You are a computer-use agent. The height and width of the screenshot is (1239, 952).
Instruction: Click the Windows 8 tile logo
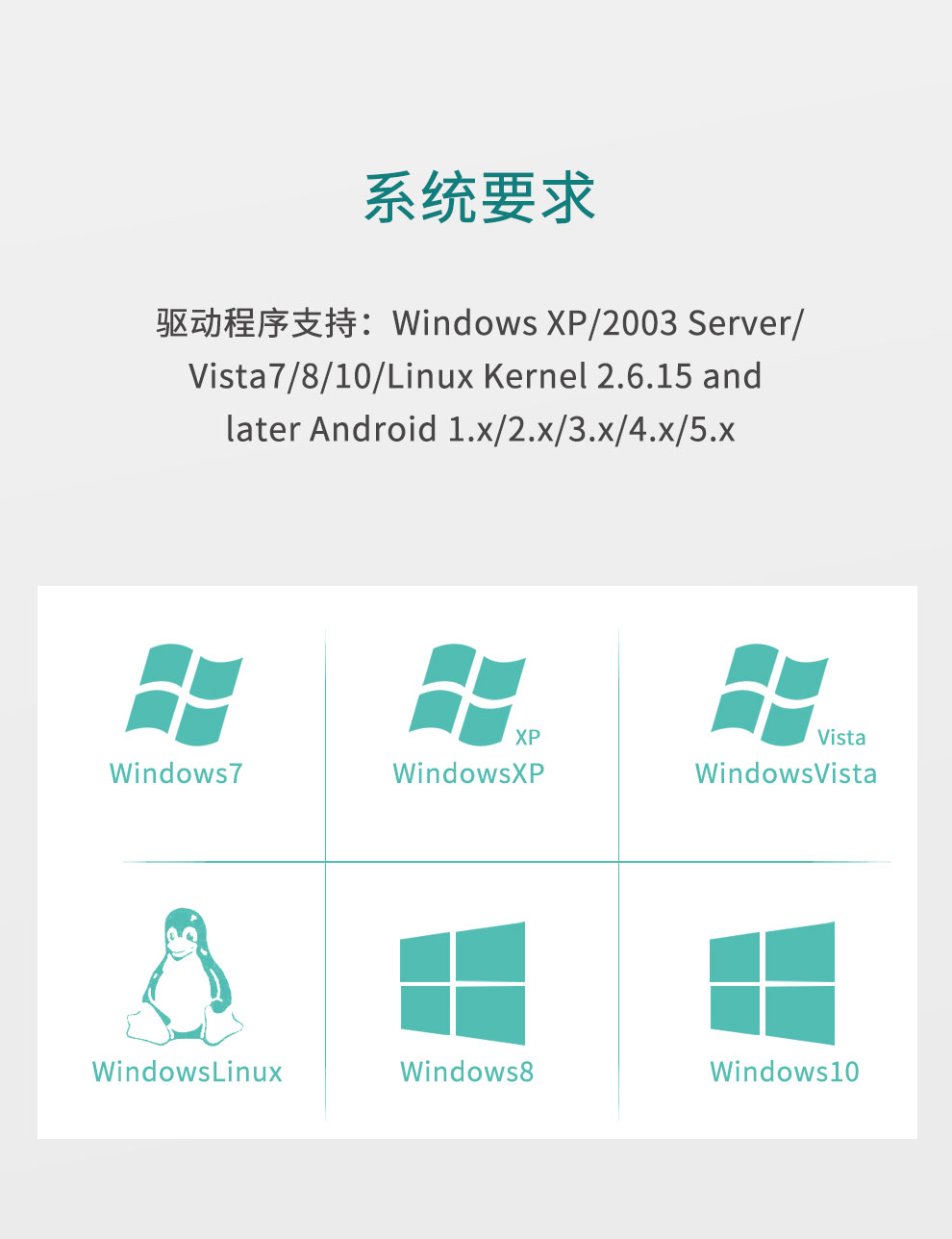tap(463, 983)
